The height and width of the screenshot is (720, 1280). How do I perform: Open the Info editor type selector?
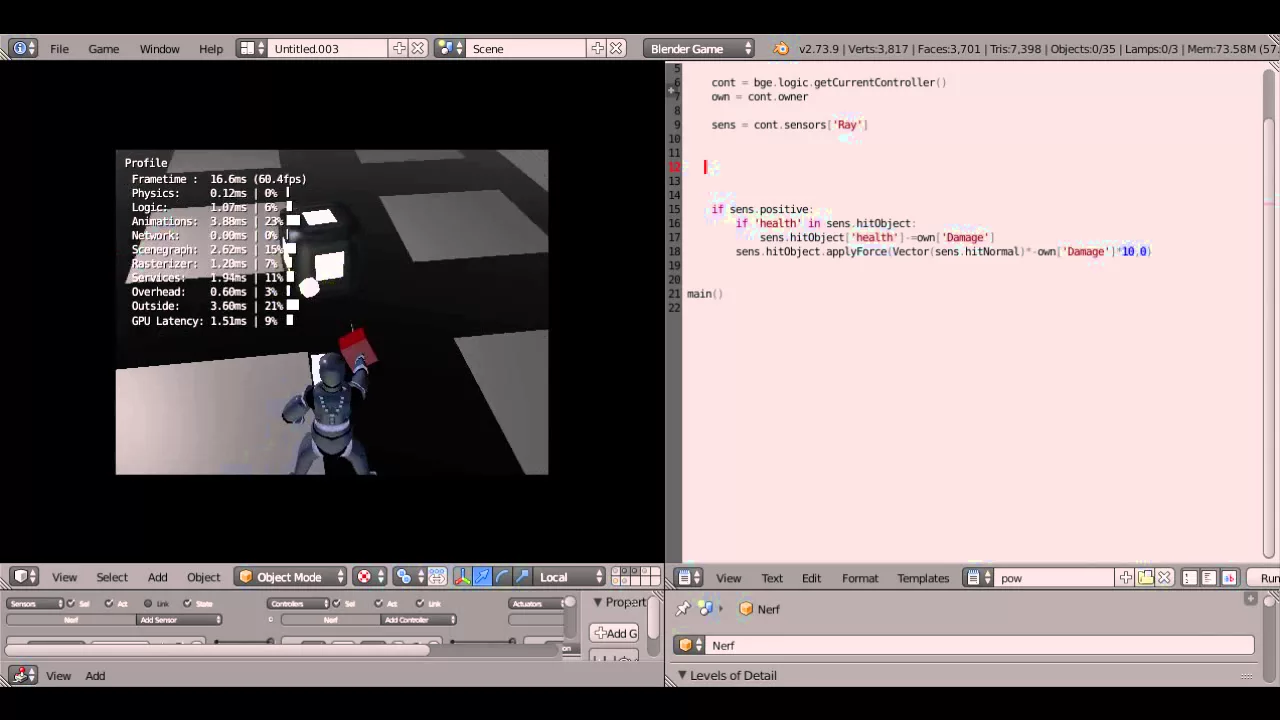coord(24,48)
